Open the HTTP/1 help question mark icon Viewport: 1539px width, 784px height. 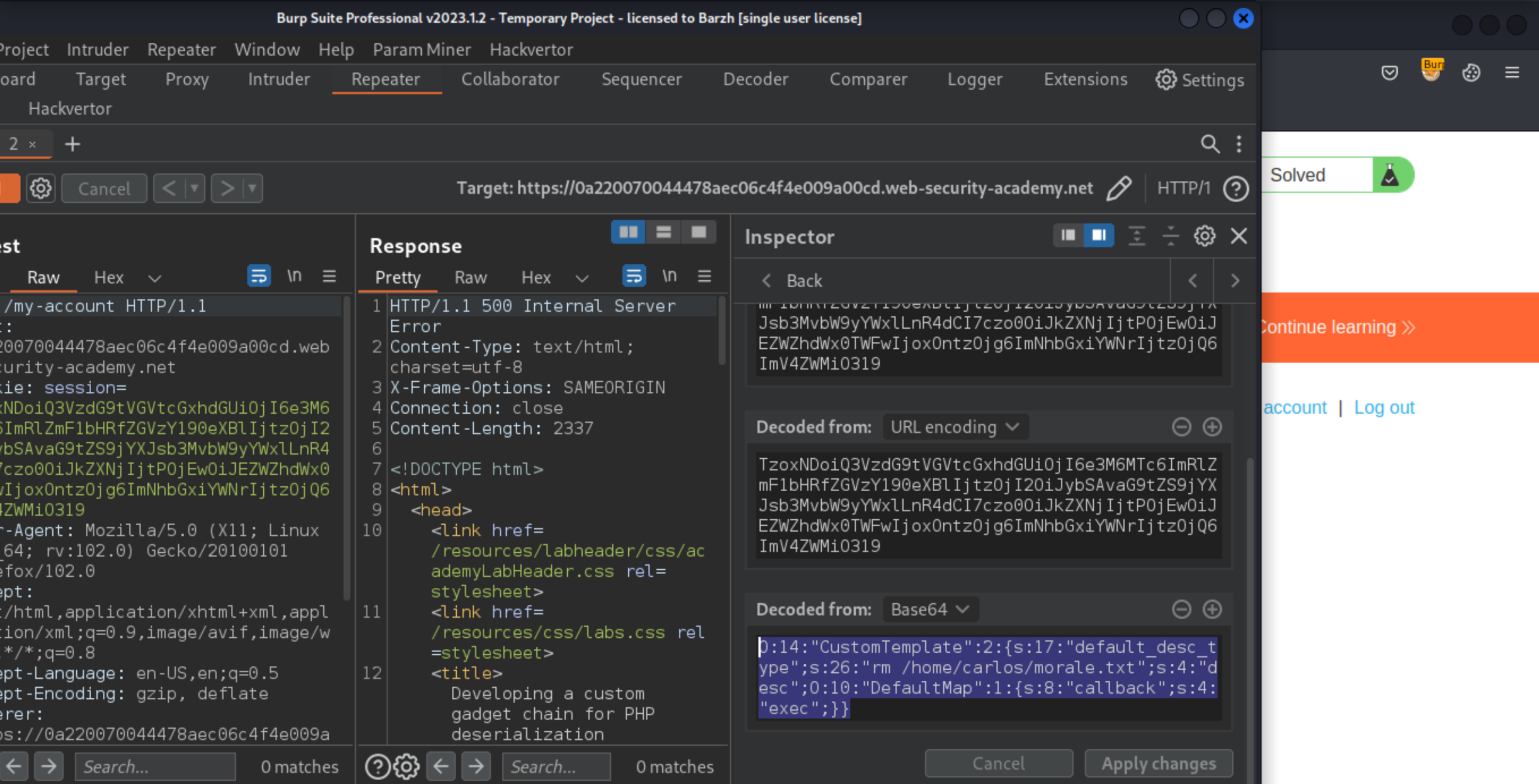click(x=1236, y=188)
